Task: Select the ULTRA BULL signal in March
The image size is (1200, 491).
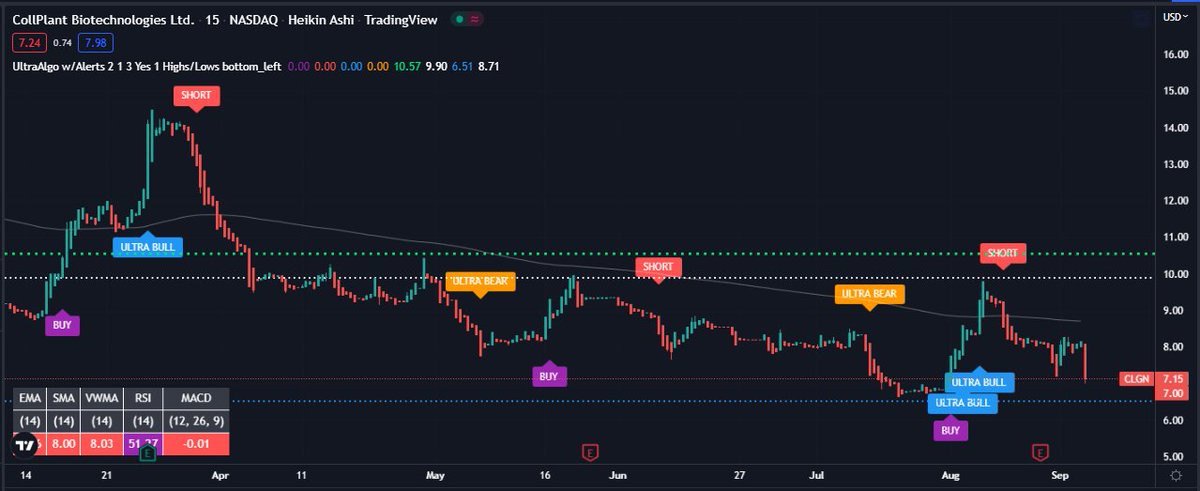Action: (147, 246)
